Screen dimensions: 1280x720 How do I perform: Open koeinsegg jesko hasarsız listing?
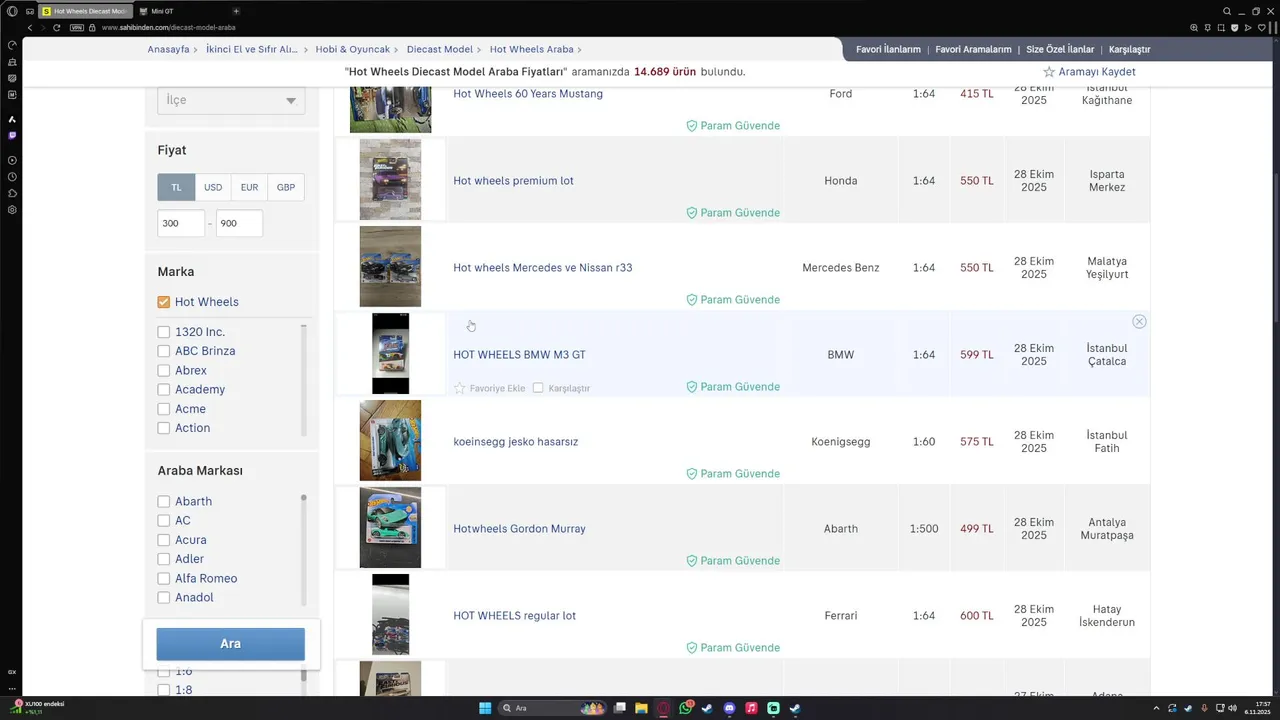515,442
